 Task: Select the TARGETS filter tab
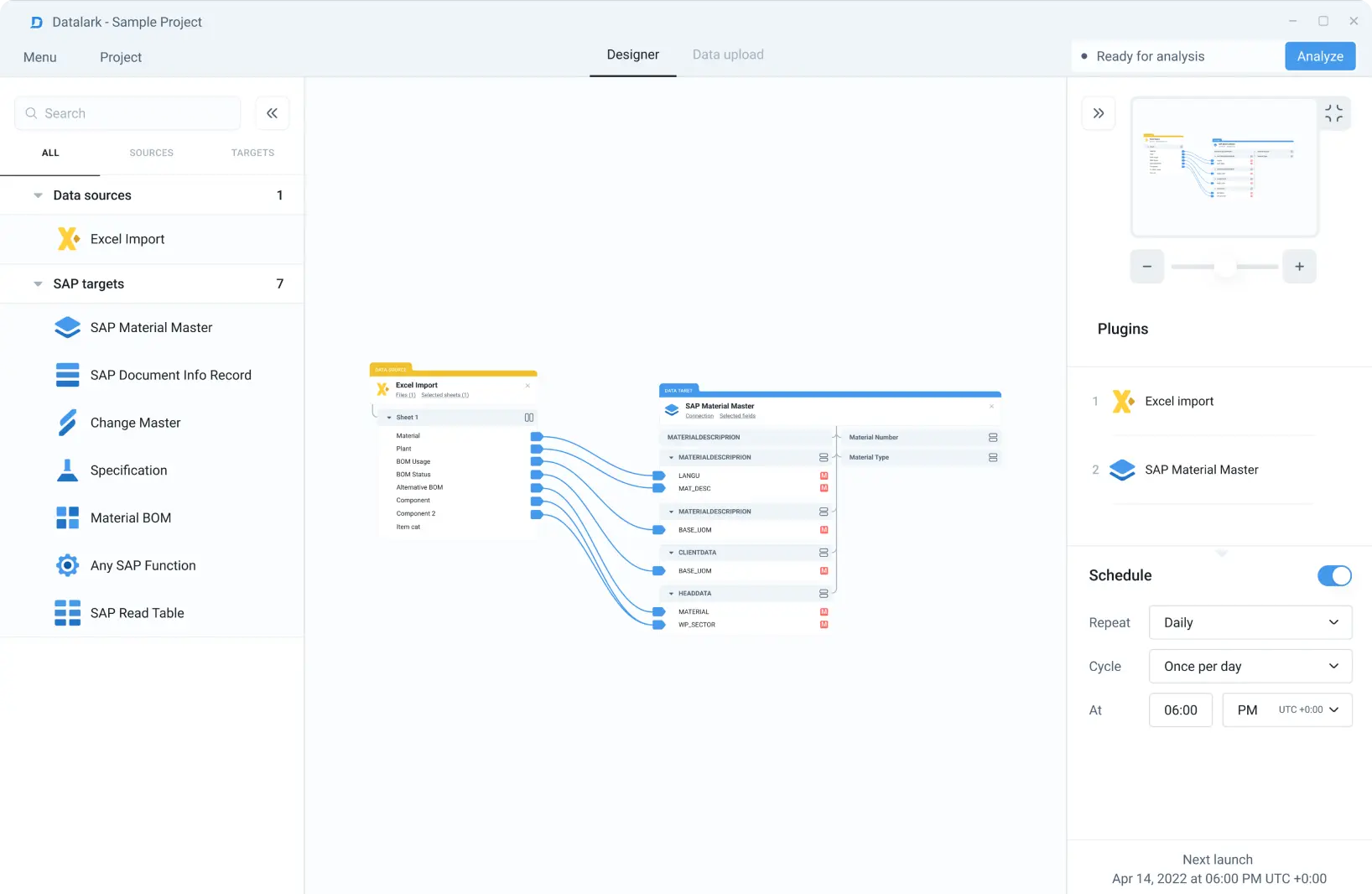click(253, 153)
